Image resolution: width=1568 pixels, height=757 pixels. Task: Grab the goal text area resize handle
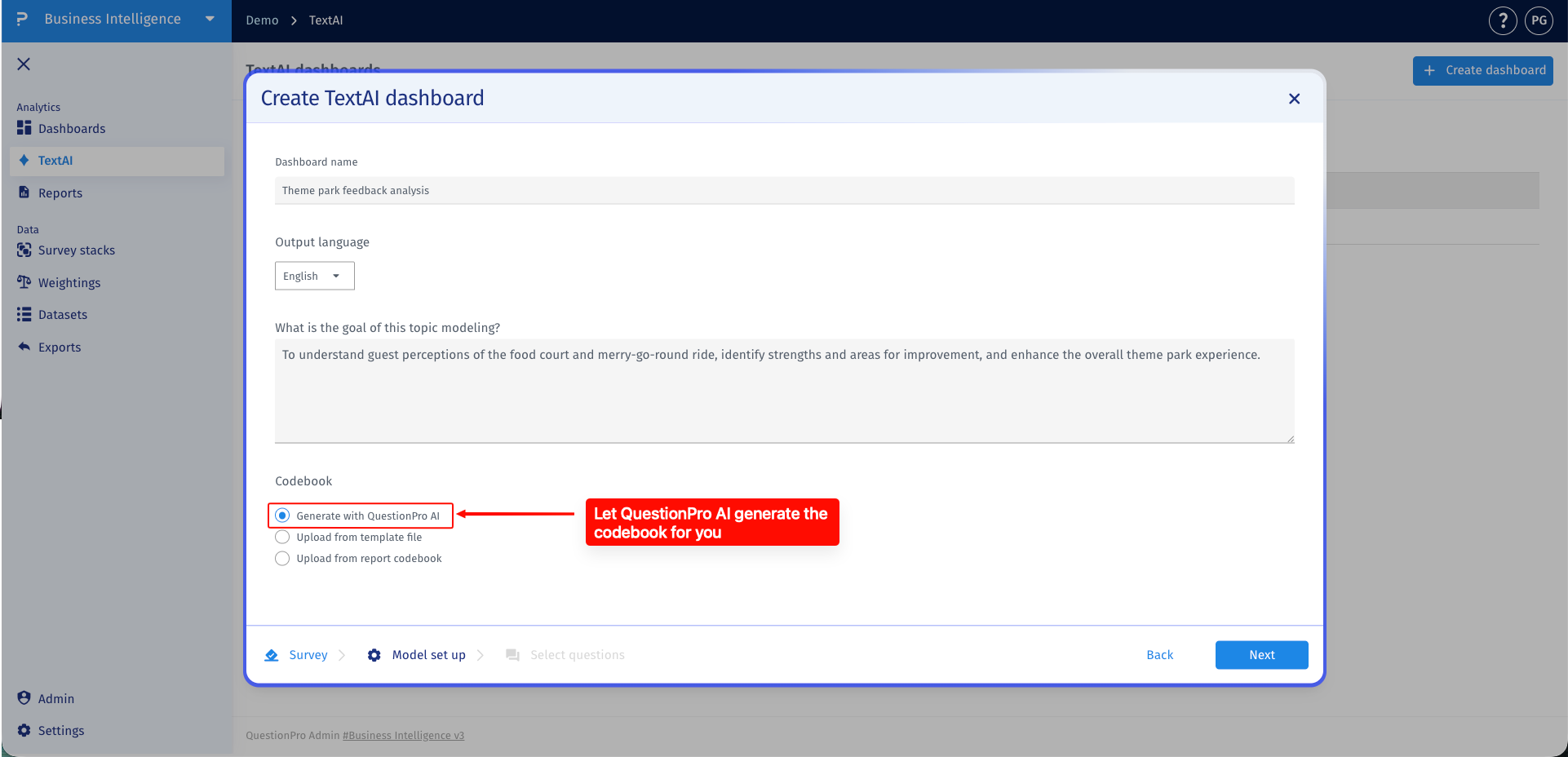[1290, 439]
